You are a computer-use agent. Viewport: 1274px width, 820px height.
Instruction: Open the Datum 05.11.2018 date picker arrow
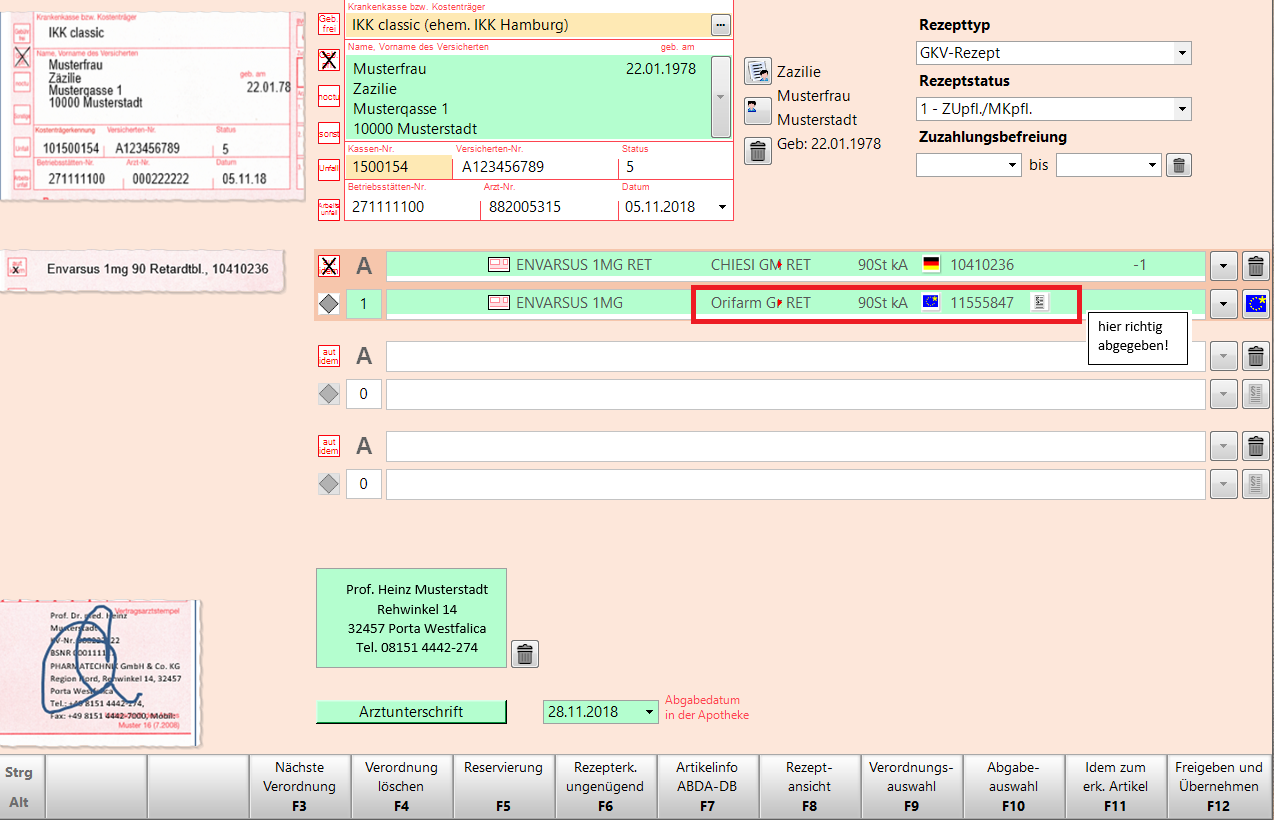coord(722,207)
